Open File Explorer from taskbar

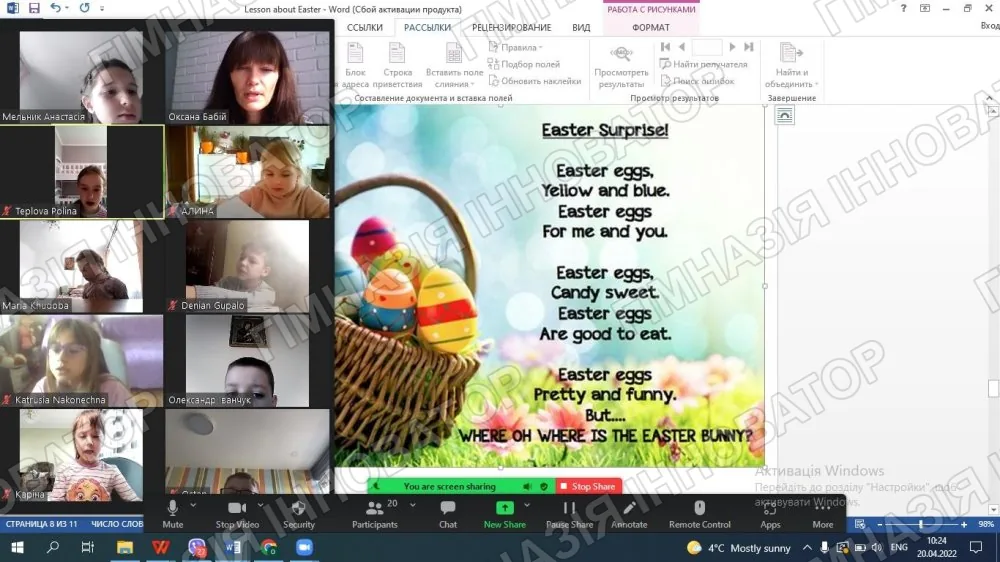tap(124, 547)
